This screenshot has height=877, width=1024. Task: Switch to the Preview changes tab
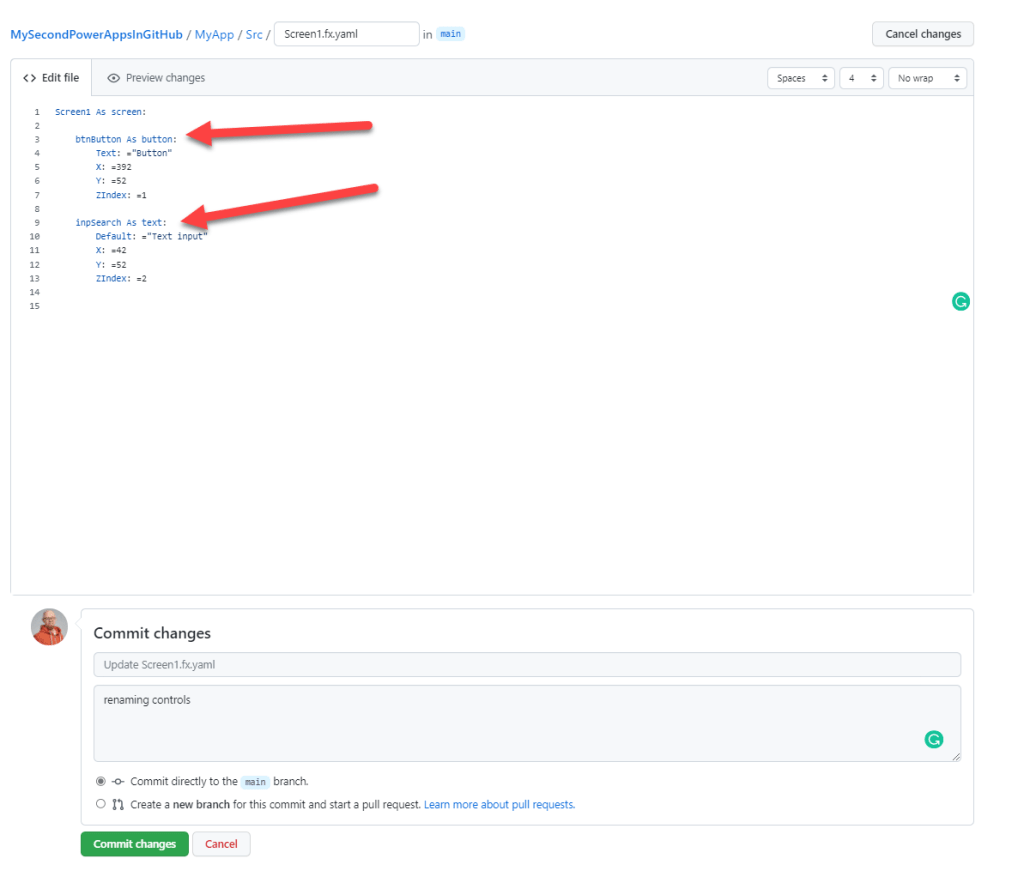156,78
